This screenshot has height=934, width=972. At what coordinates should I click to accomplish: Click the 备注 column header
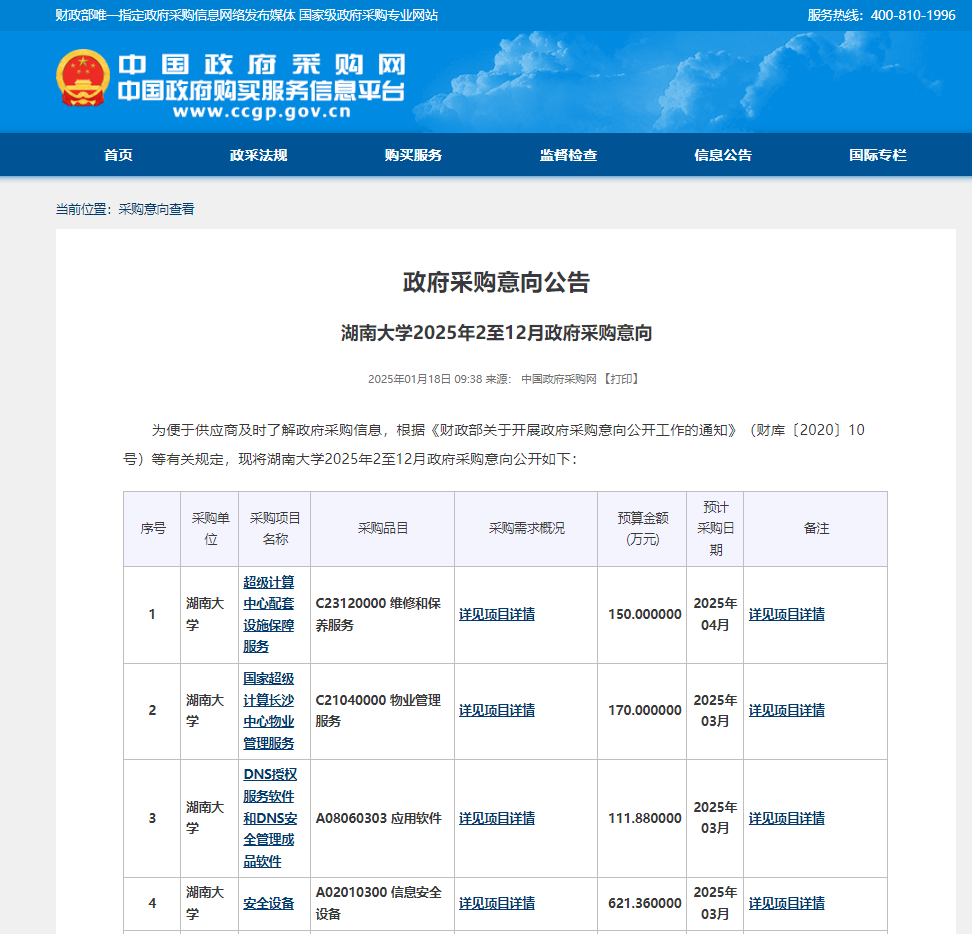816,528
